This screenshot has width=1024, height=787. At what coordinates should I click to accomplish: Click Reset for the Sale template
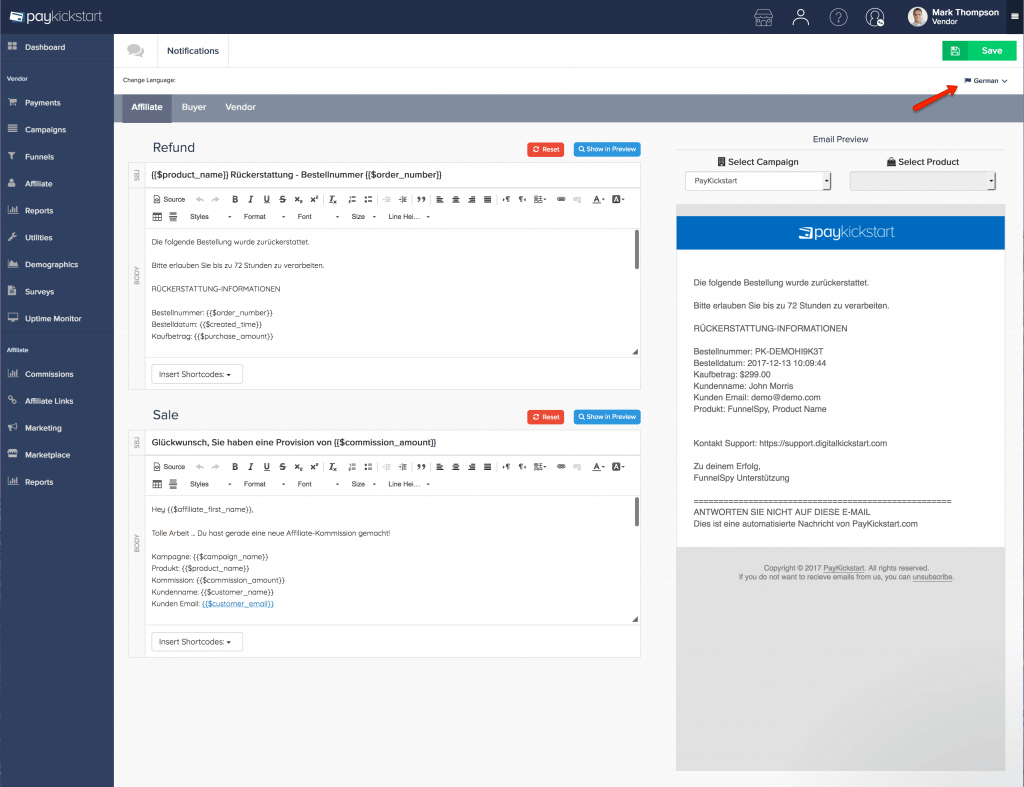[545, 417]
